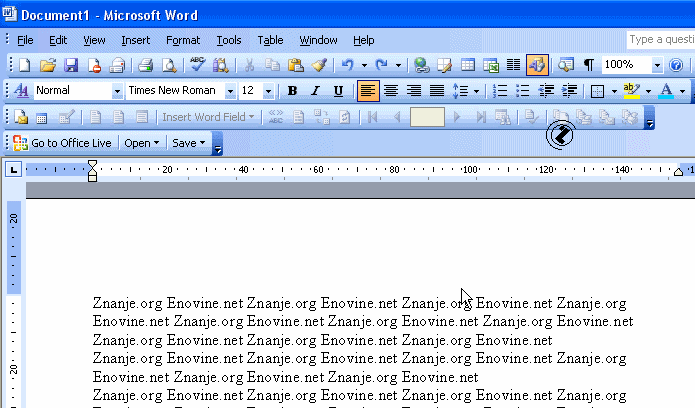Viewport: 695px width, 408px height.
Task: Click the Print icon
Action: tap(145, 65)
